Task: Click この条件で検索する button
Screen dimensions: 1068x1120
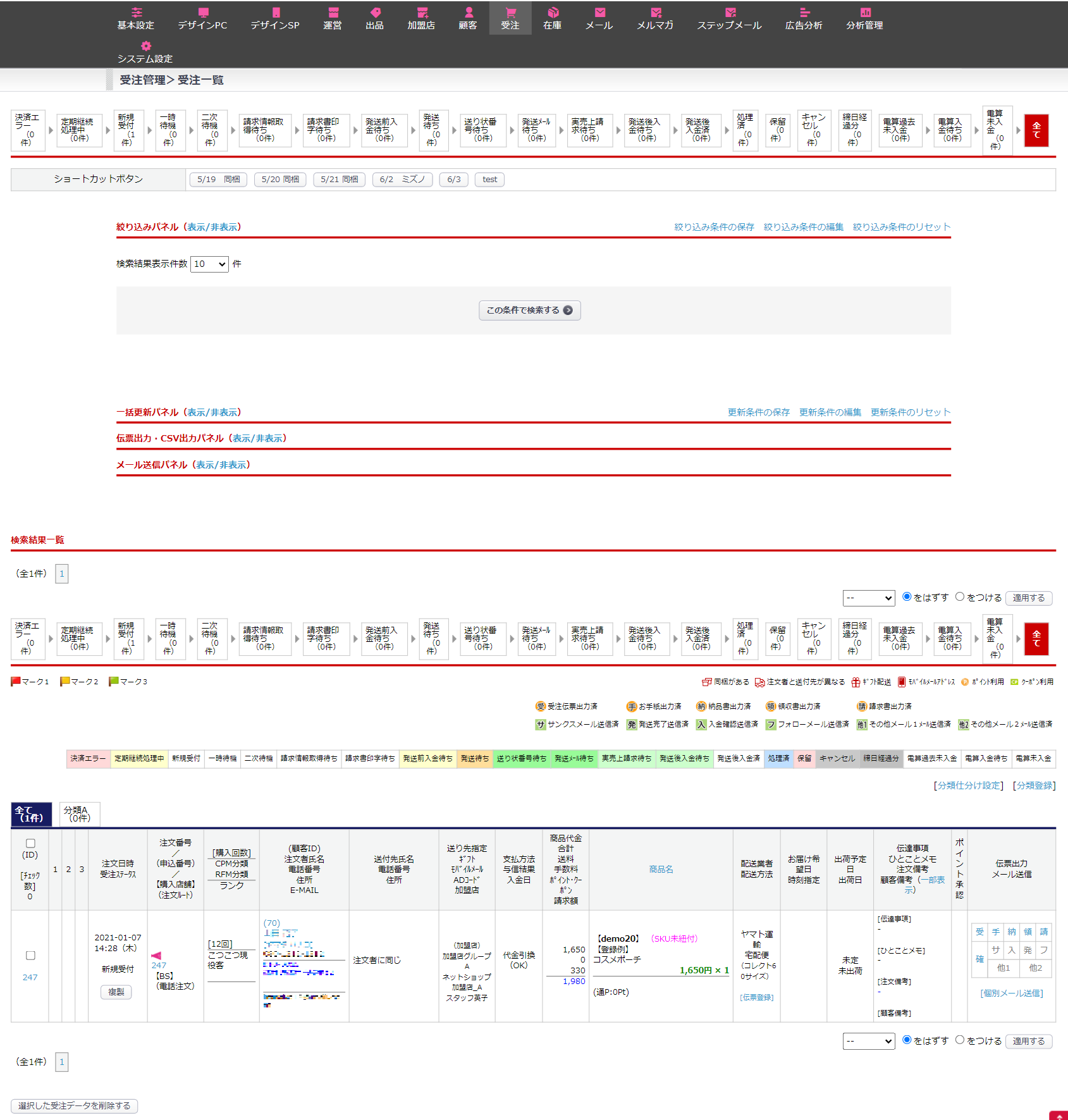Action: coord(530,311)
